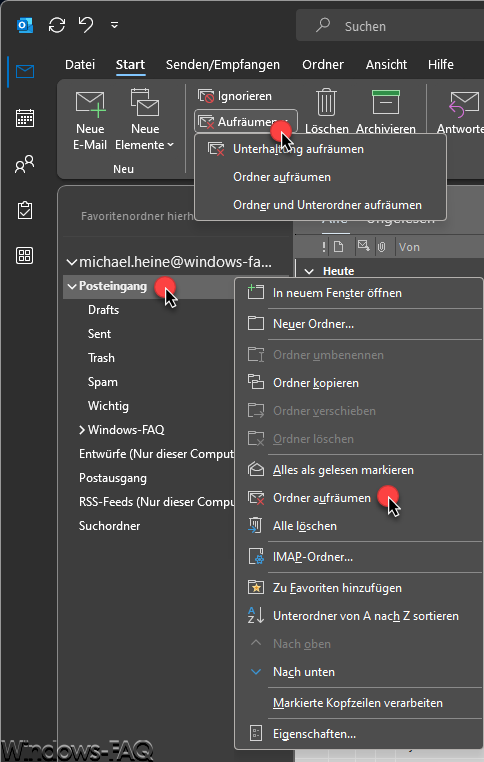This screenshot has width=484, height=762.
Task: Select the Suchordner folder
Action: tap(109, 526)
